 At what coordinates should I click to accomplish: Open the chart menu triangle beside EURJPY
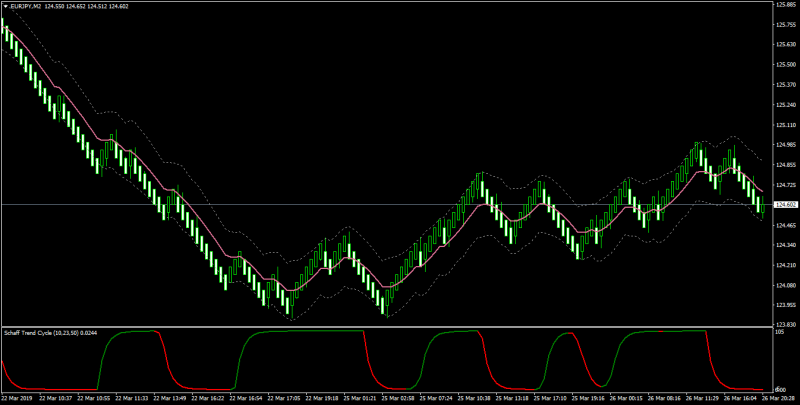pyautogui.click(x=5, y=7)
